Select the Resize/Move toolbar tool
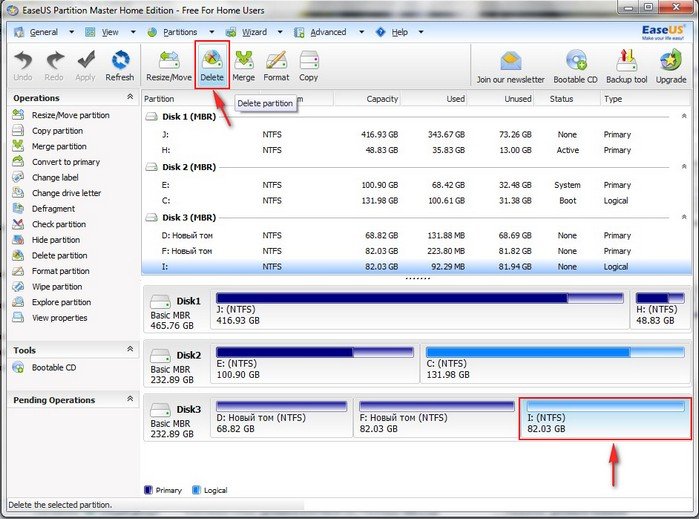 pyautogui.click(x=169, y=65)
